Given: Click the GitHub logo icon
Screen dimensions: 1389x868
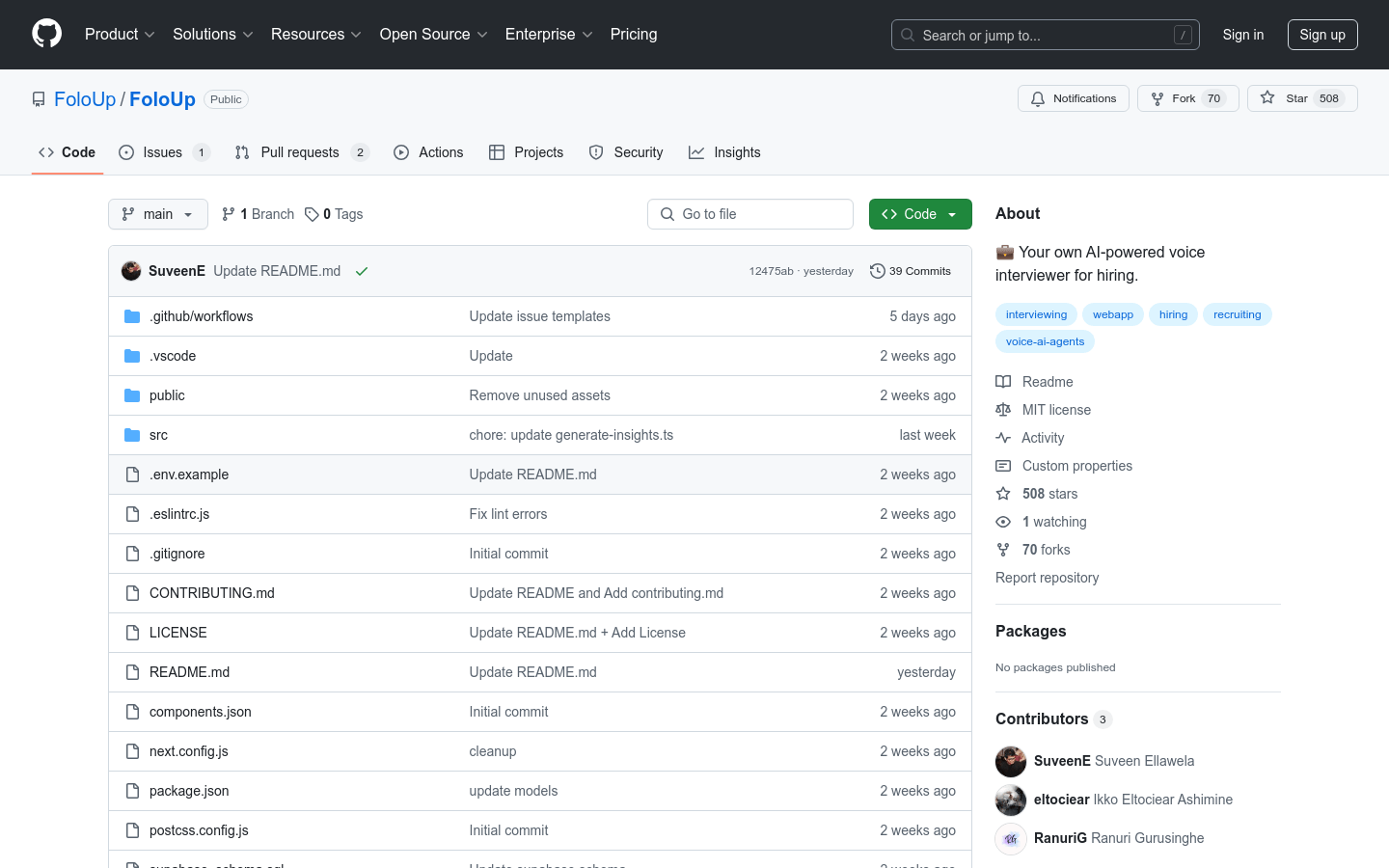Looking at the screenshot, I should [x=46, y=34].
